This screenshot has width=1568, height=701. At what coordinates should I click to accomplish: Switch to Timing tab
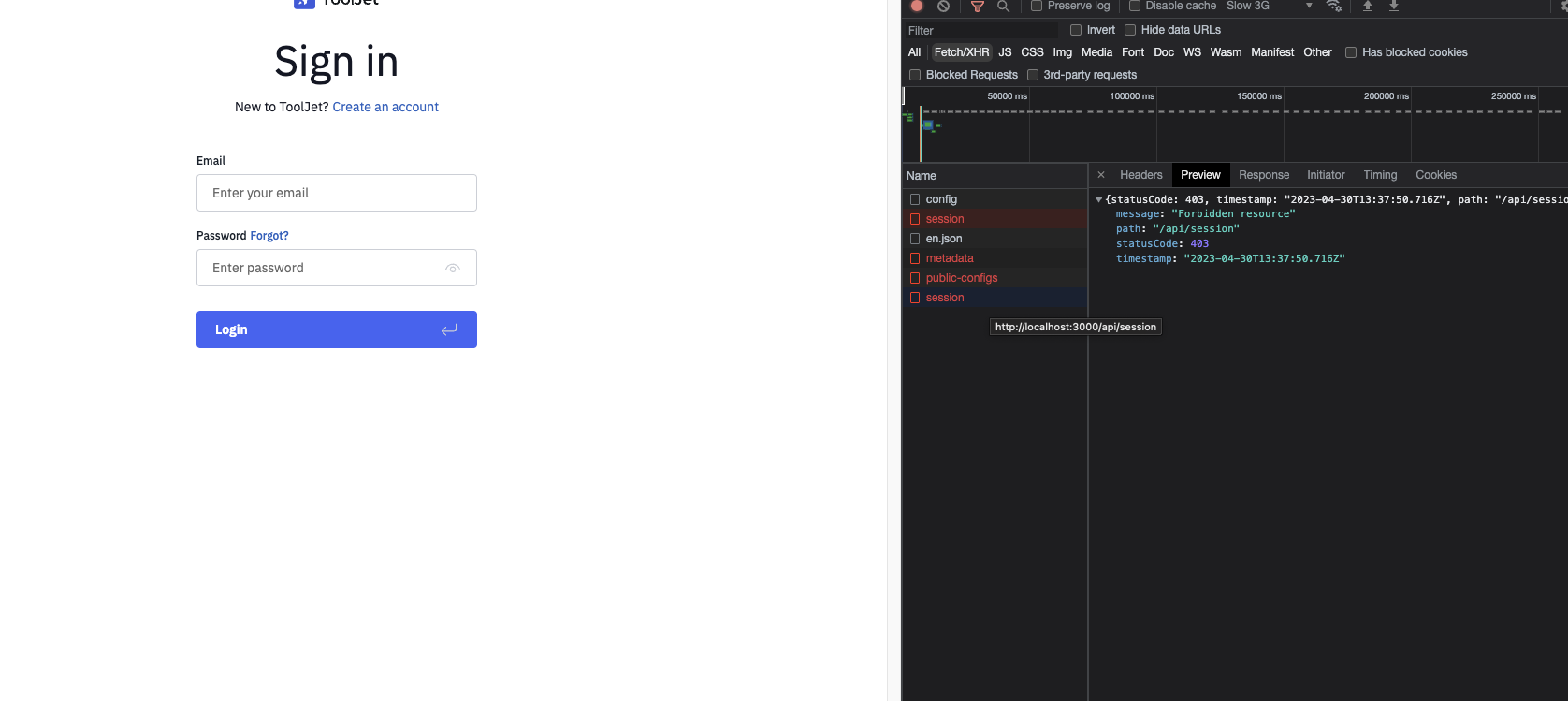pos(1380,175)
